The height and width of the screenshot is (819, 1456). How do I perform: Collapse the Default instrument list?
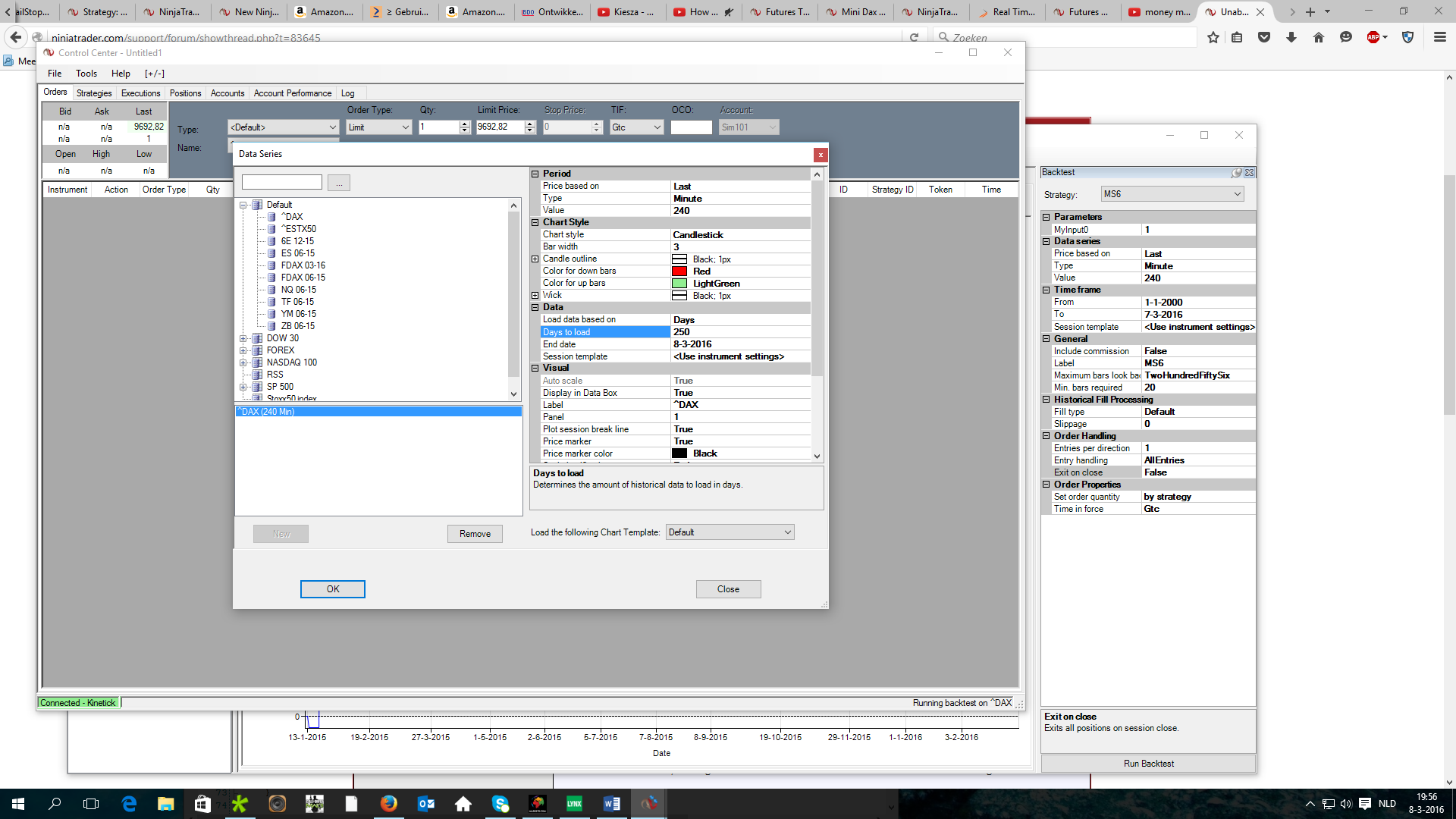tap(243, 205)
